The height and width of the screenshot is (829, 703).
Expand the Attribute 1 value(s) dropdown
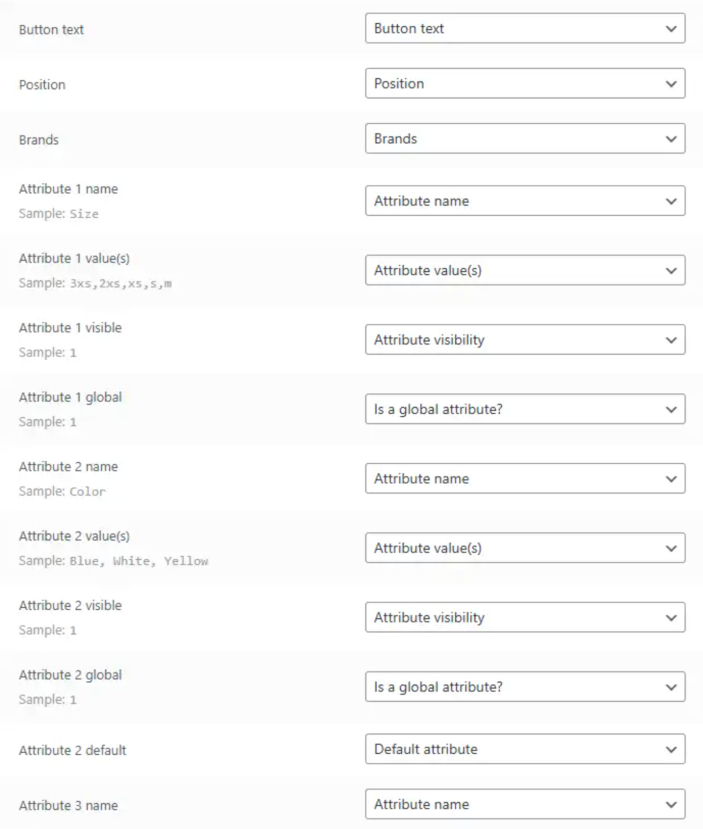(524, 270)
